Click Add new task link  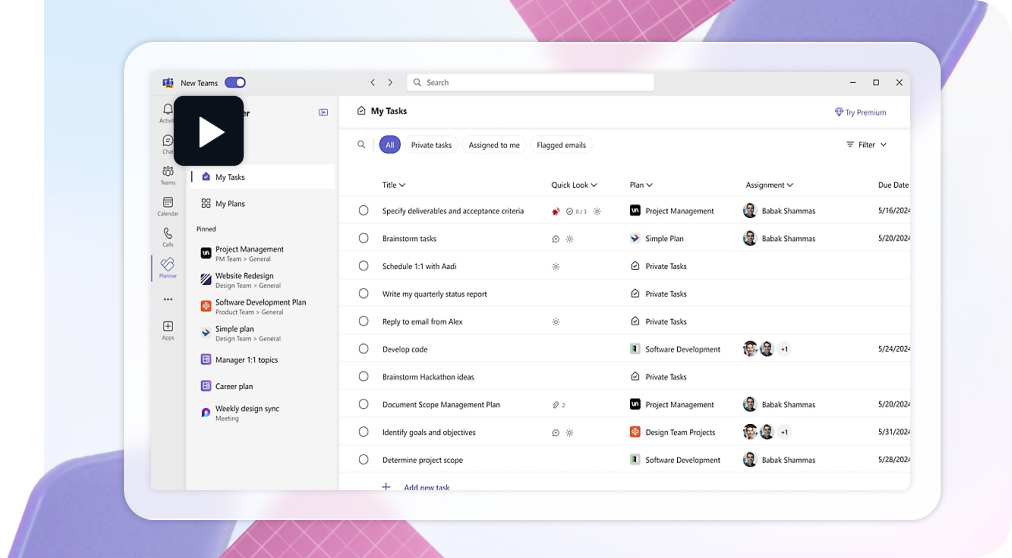(427, 487)
